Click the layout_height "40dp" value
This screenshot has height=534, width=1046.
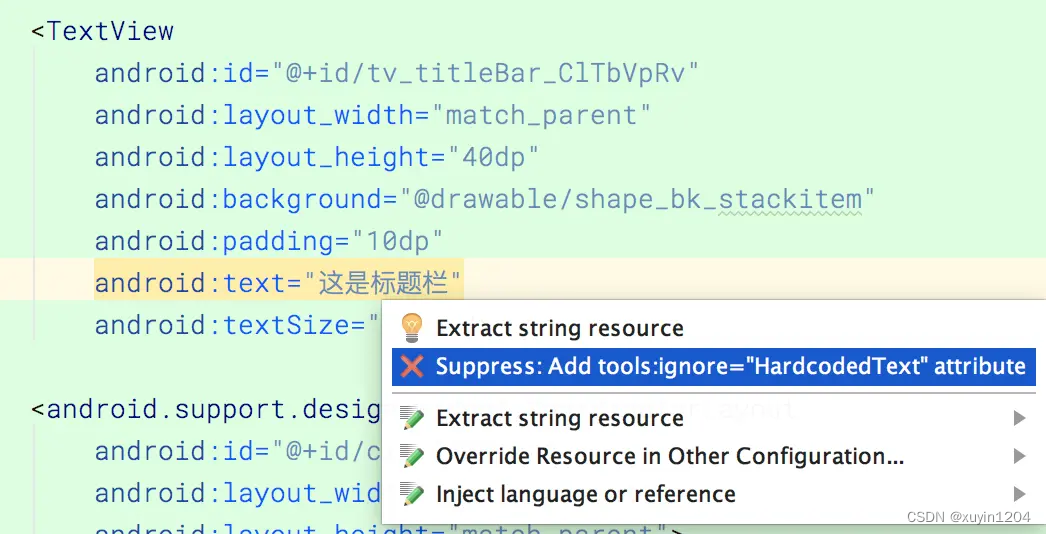click(x=493, y=158)
